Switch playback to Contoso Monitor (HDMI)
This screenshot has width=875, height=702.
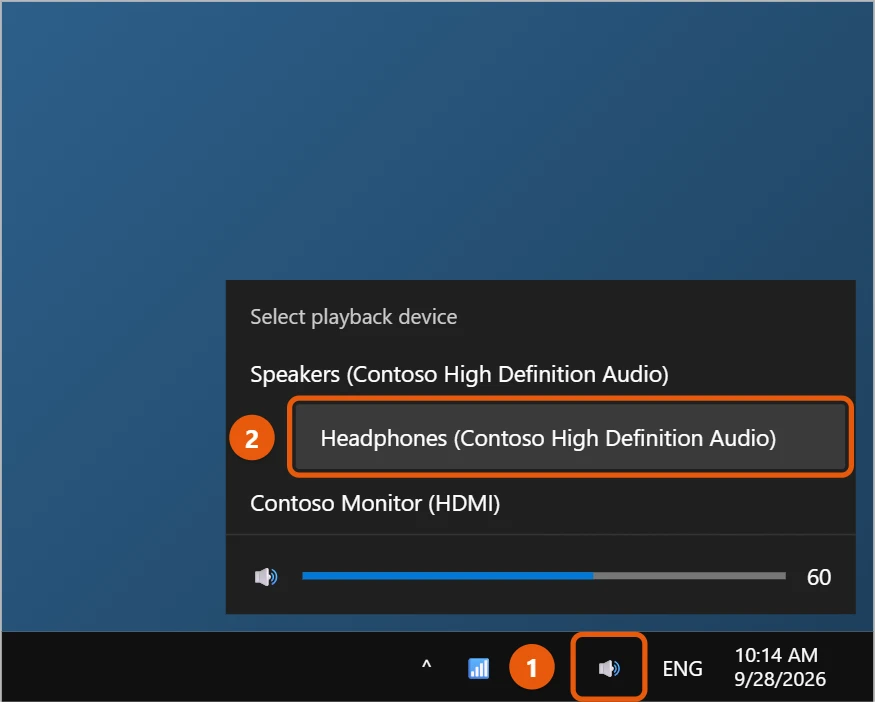375,503
